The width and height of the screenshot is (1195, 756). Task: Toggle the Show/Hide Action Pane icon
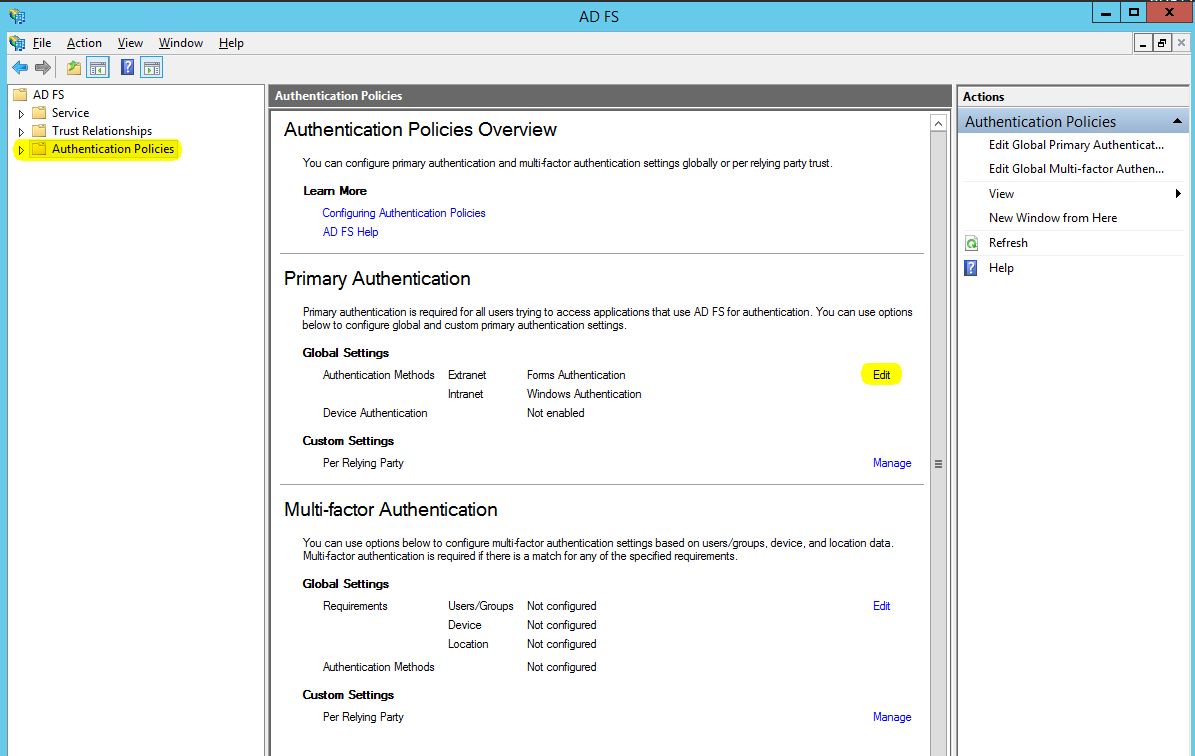tap(152, 68)
